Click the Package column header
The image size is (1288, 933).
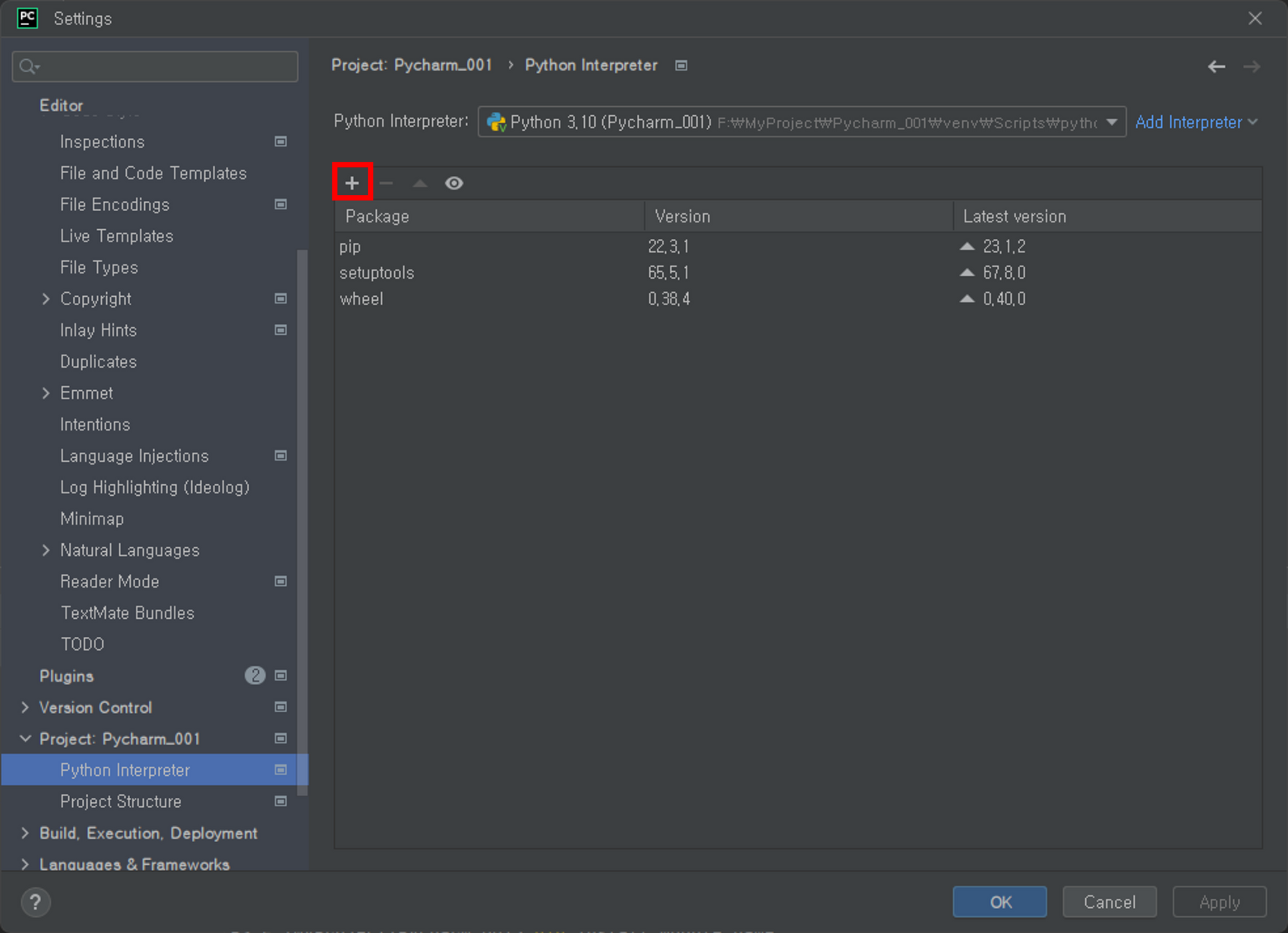(x=489, y=216)
